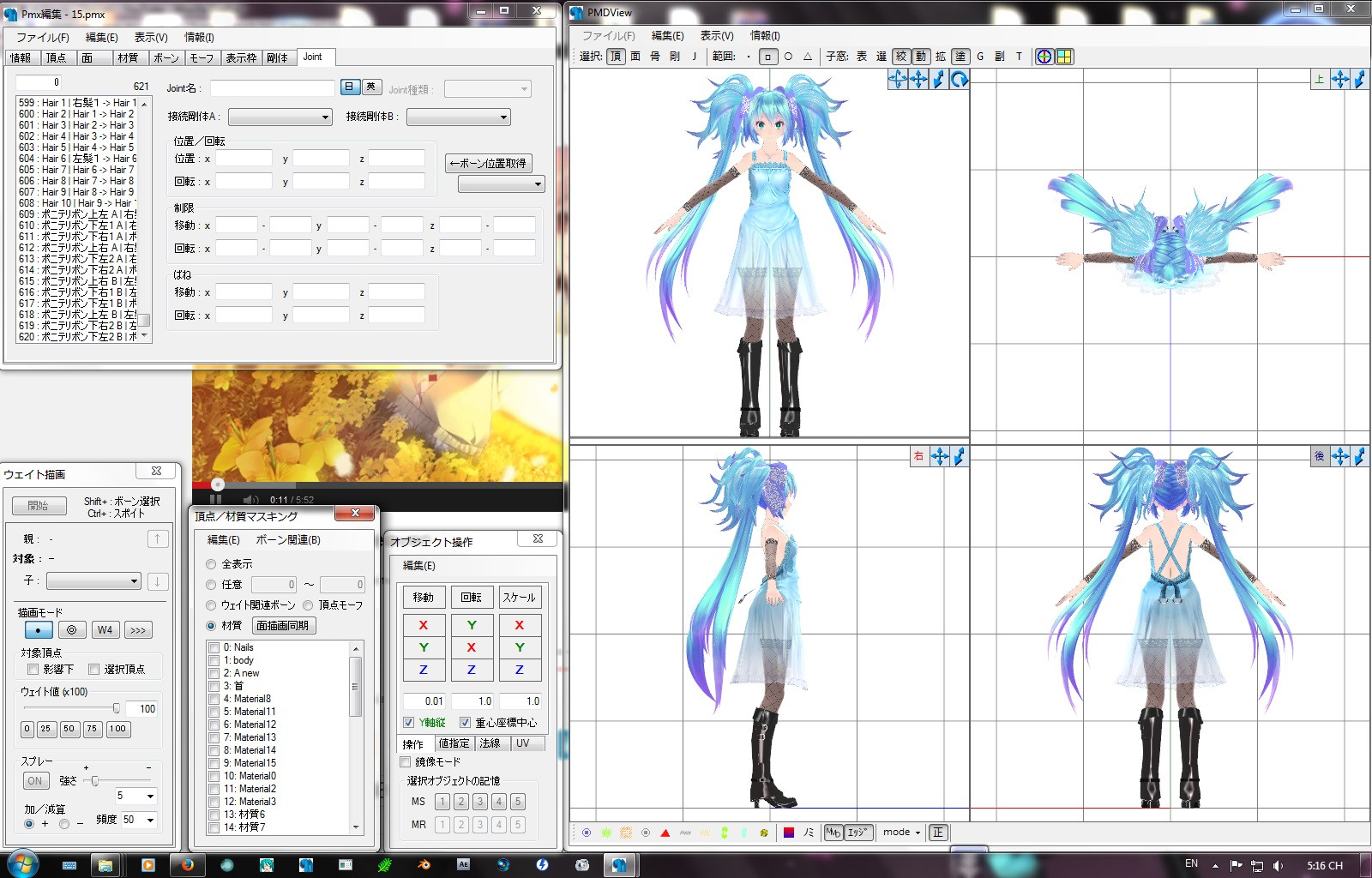Switch to the 材質 tab in Pmx editor
1372x878 pixels.
(129, 58)
